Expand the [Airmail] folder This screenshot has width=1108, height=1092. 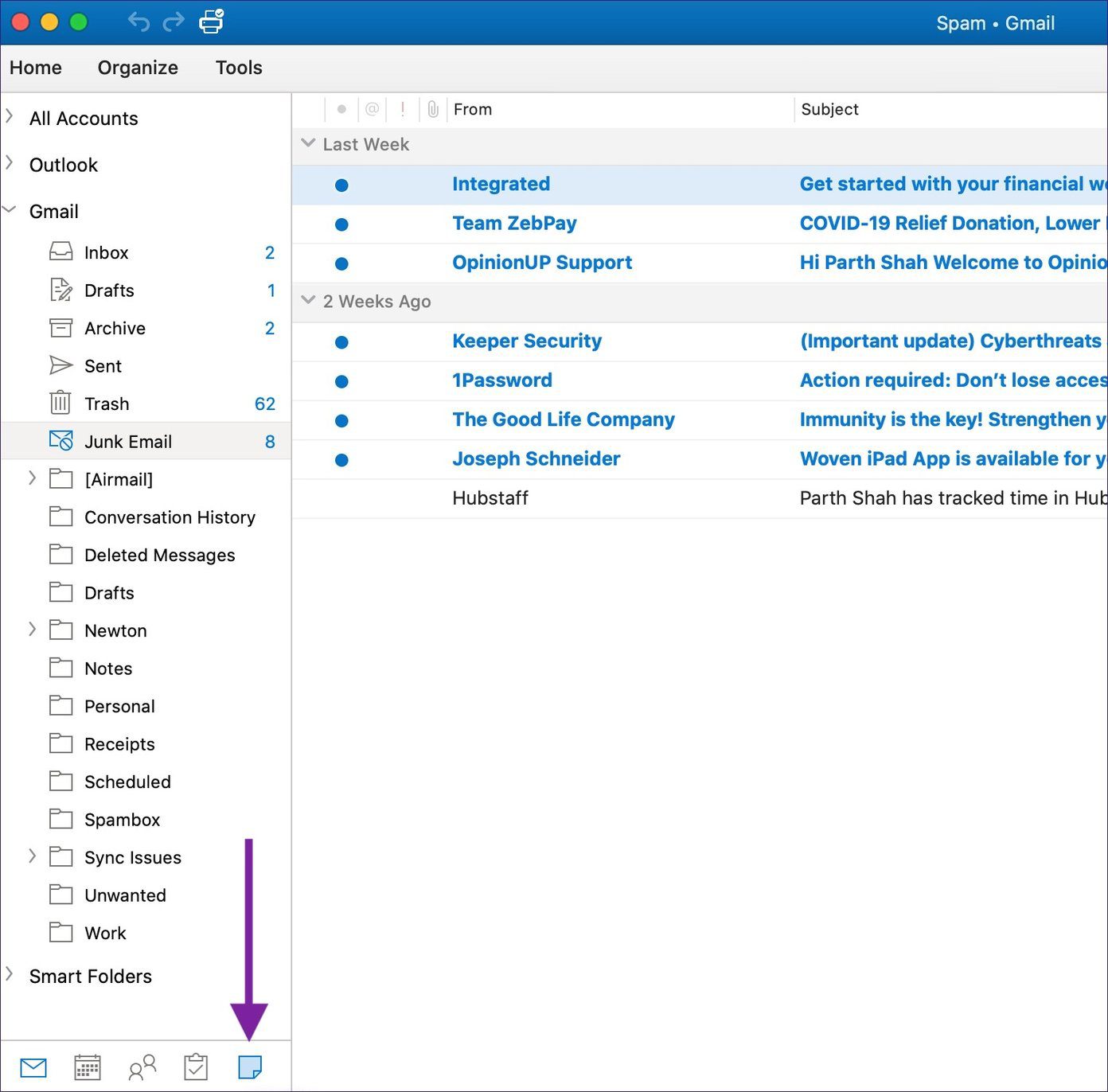click(x=32, y=478)
